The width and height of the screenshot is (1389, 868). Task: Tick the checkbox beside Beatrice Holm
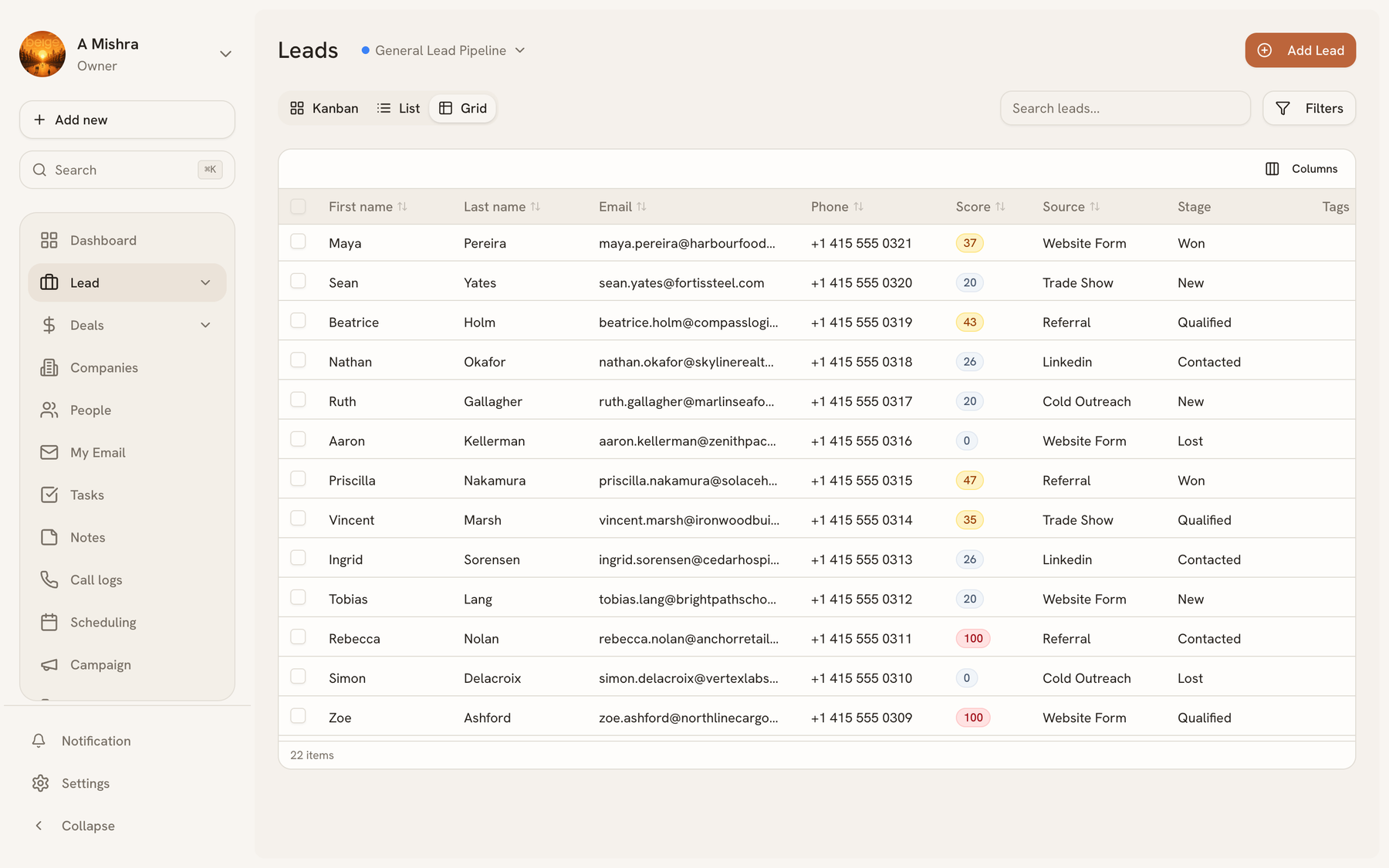298,320
